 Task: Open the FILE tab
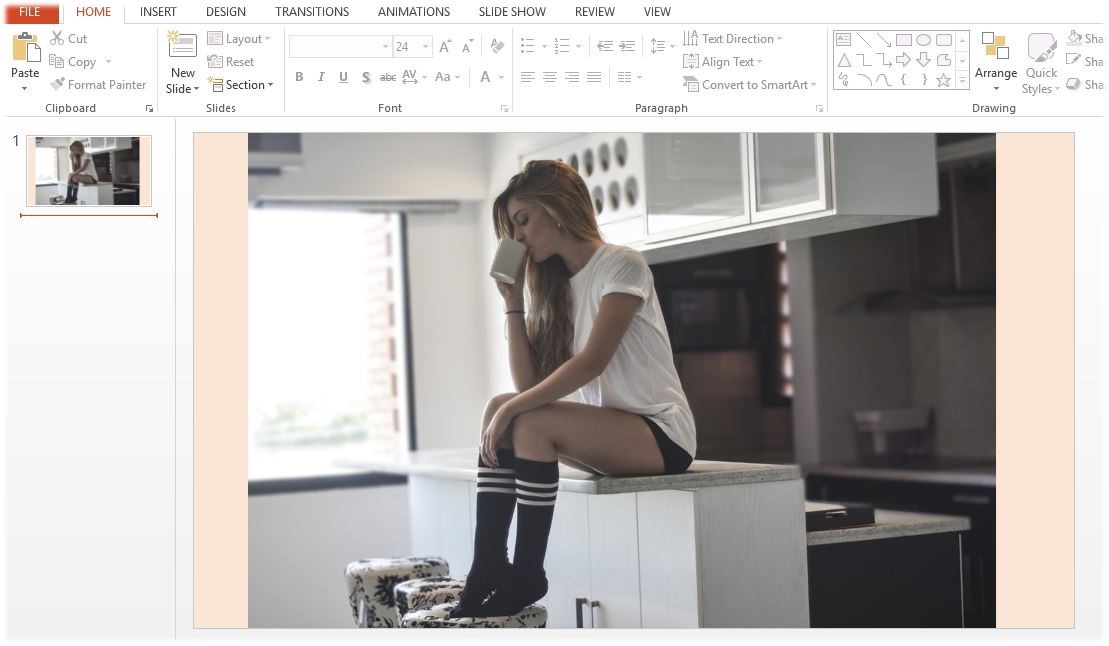(30, 12)
